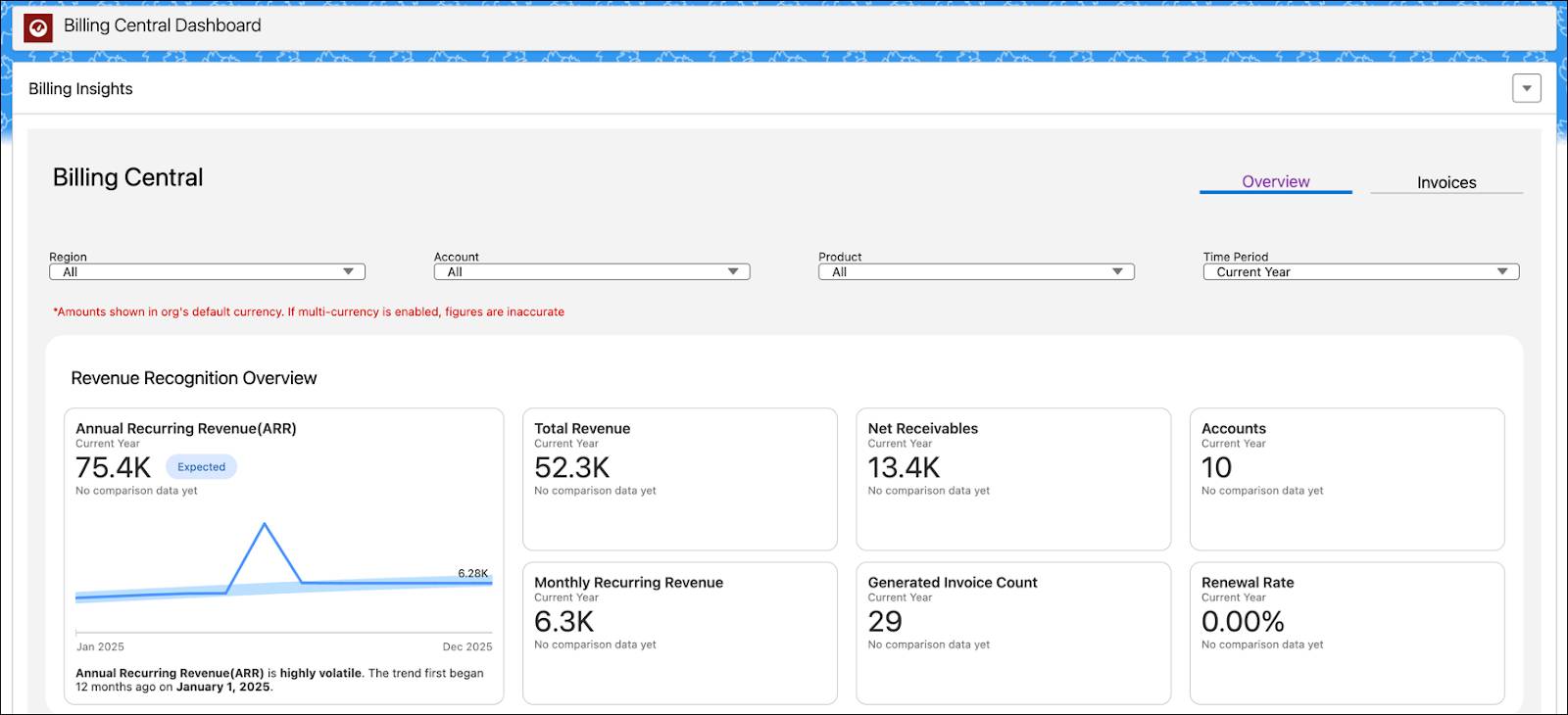
Task: Click the Revenue Recognition Overview heading
Action: (194, 378)
